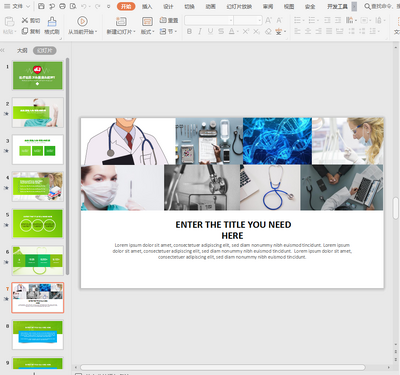The width and height of the screenshot is (400, 375).
Task: Select slide 1 thumbnail
Action: click(38, 75)
